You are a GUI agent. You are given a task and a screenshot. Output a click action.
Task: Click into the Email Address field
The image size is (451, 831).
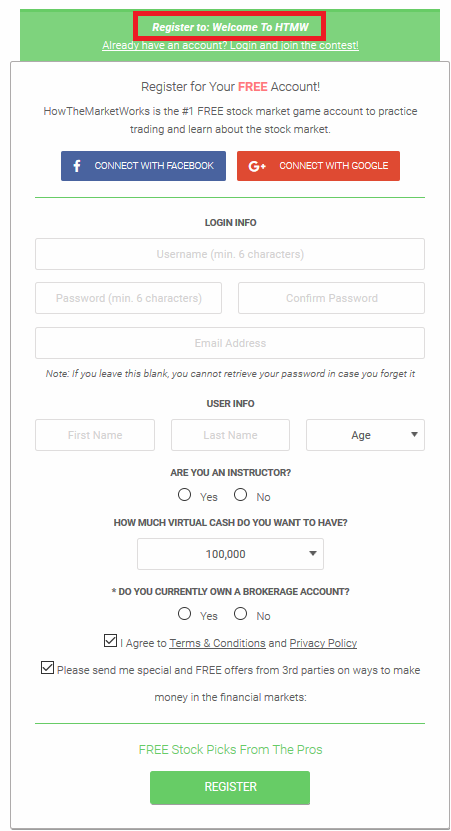[230, 343]
